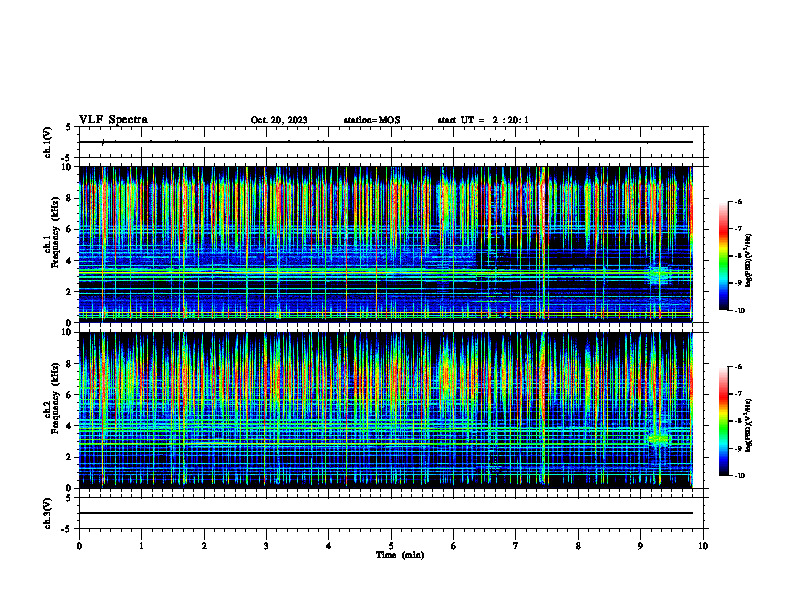Click the "7" tick label on time axis

point(516,546)
